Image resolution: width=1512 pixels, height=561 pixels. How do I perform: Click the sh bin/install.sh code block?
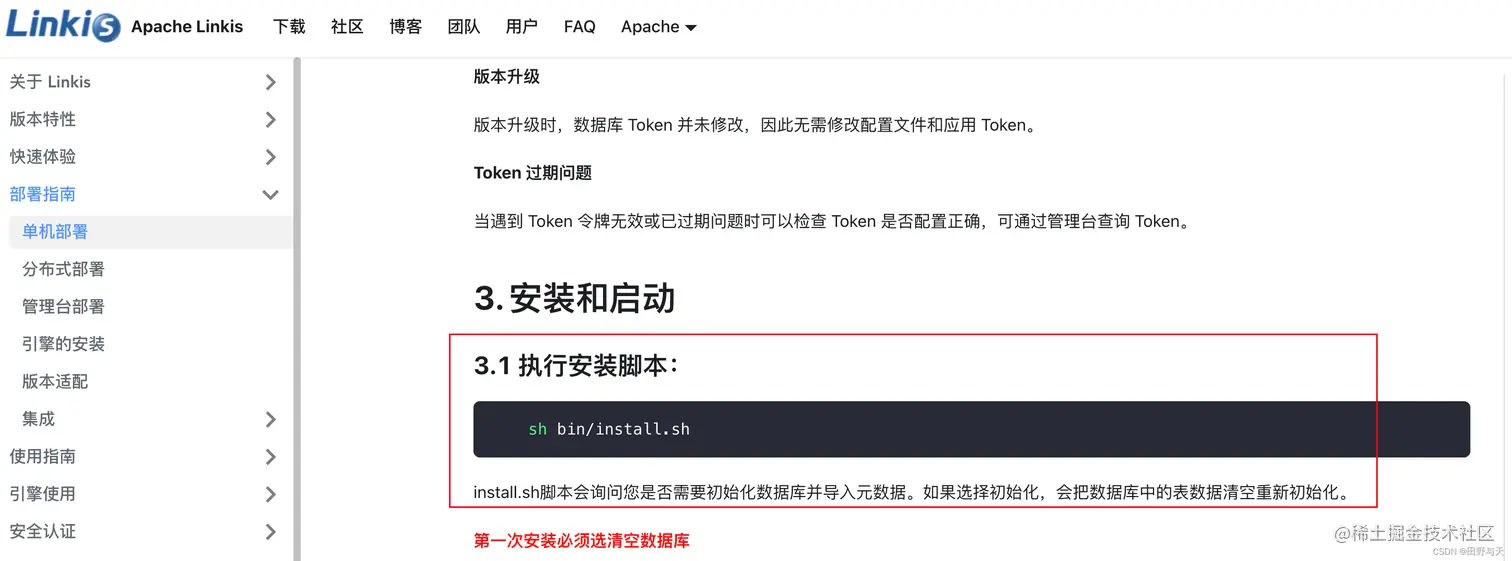[x=971, y=429]
